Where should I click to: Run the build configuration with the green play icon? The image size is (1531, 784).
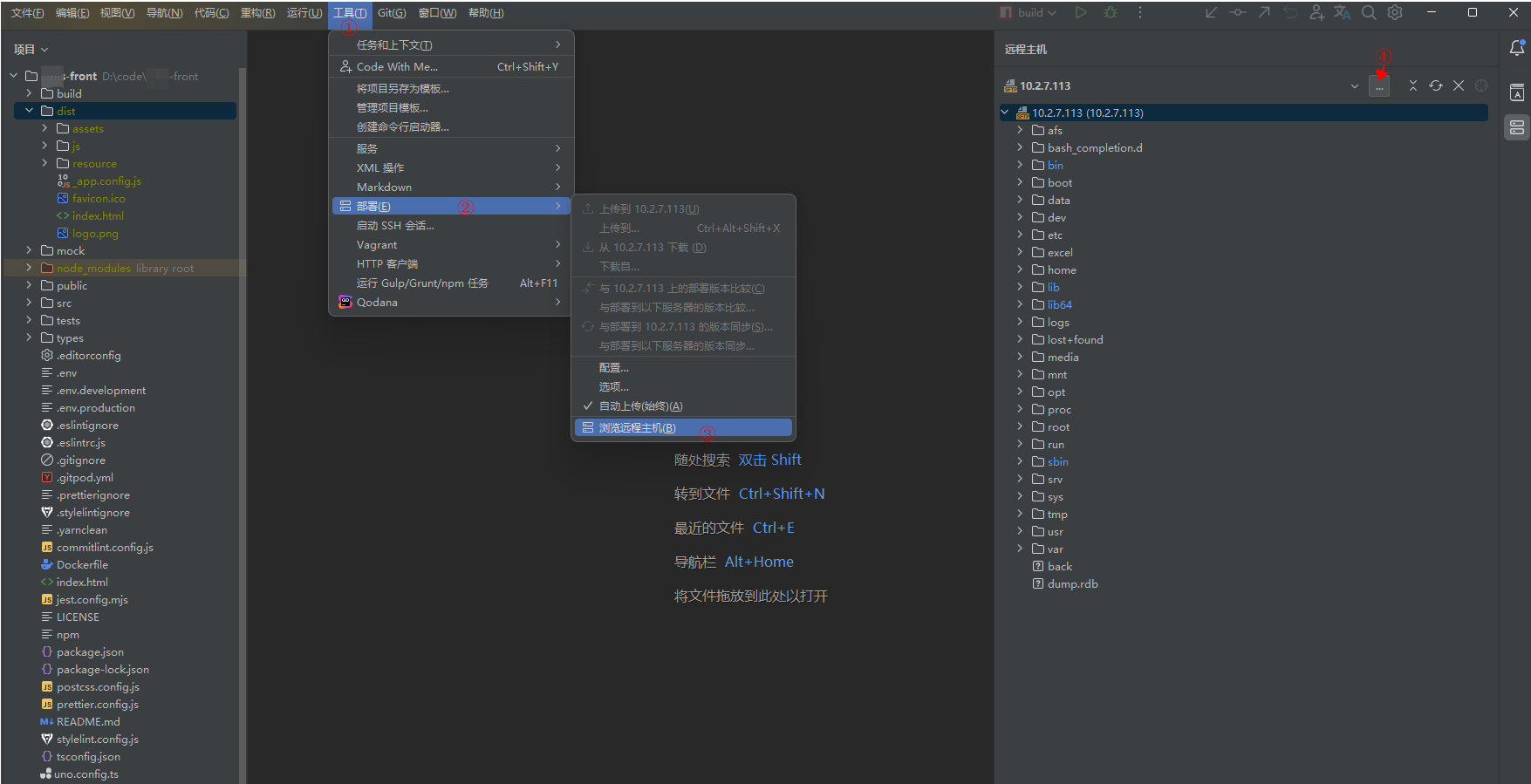coord(1081,13)
